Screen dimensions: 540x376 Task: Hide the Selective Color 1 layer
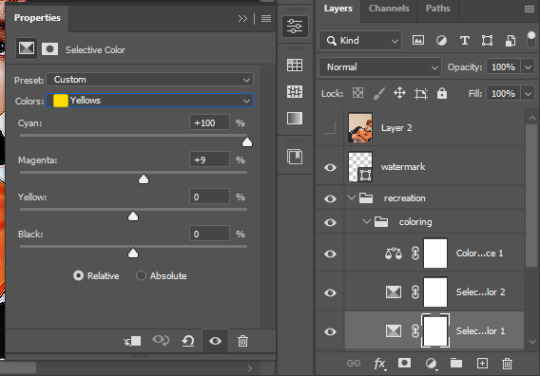point(330,332)
